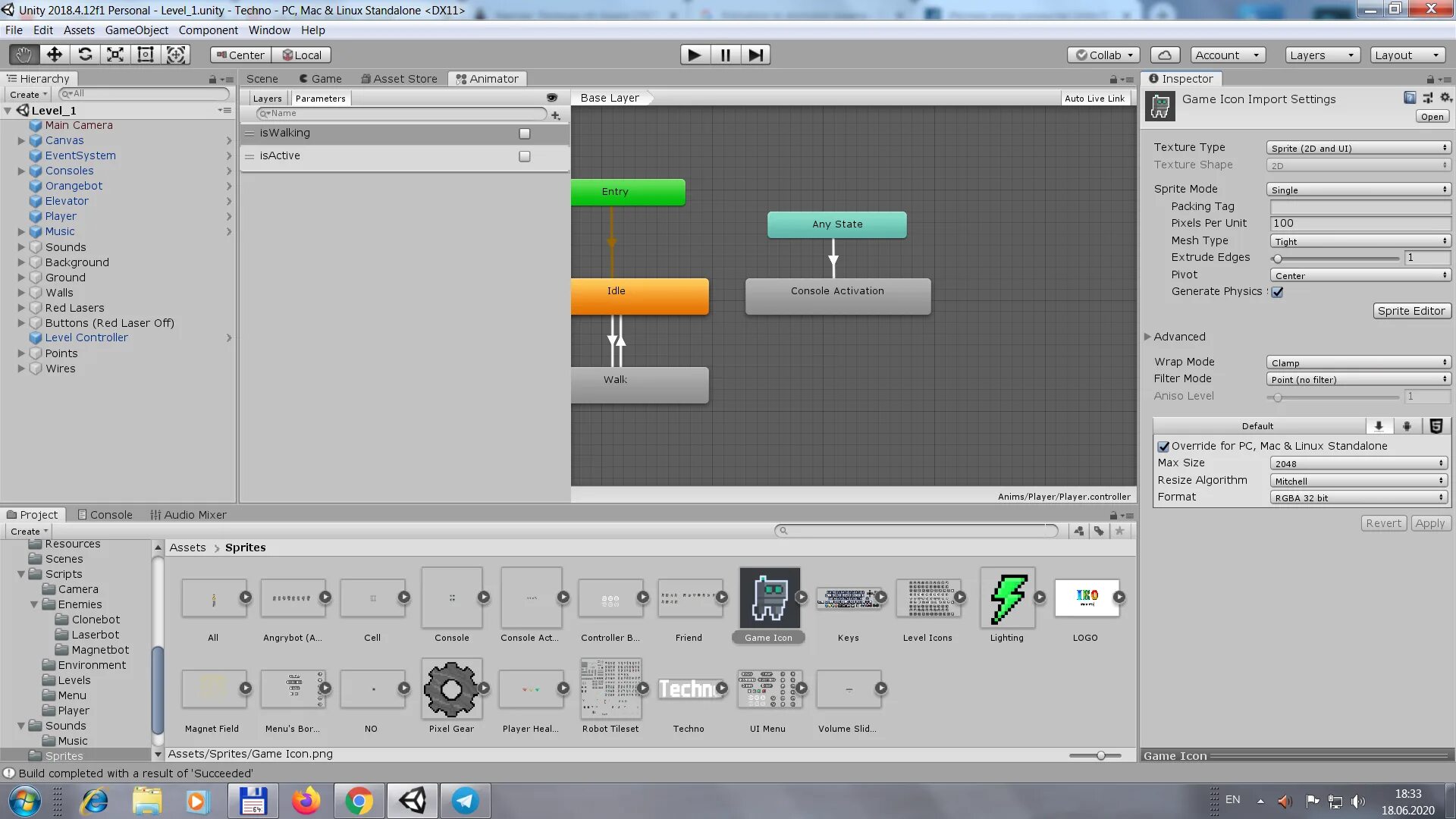Screen dimensions: 1456x819
Task: Add a new animator parameter (plus icon)
Action: click(x=556, y=115)
